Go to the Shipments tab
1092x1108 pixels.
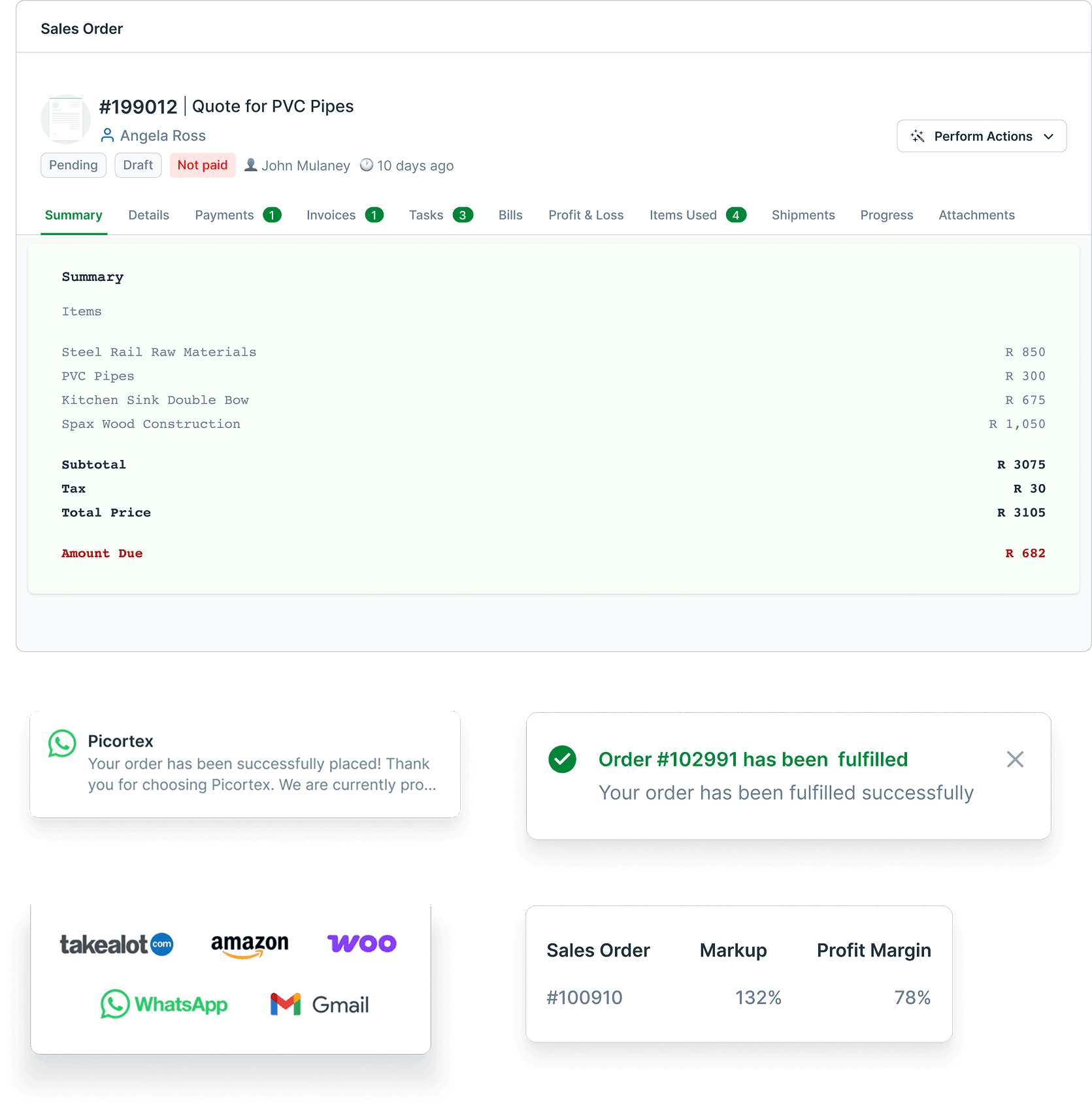(802, 215)
